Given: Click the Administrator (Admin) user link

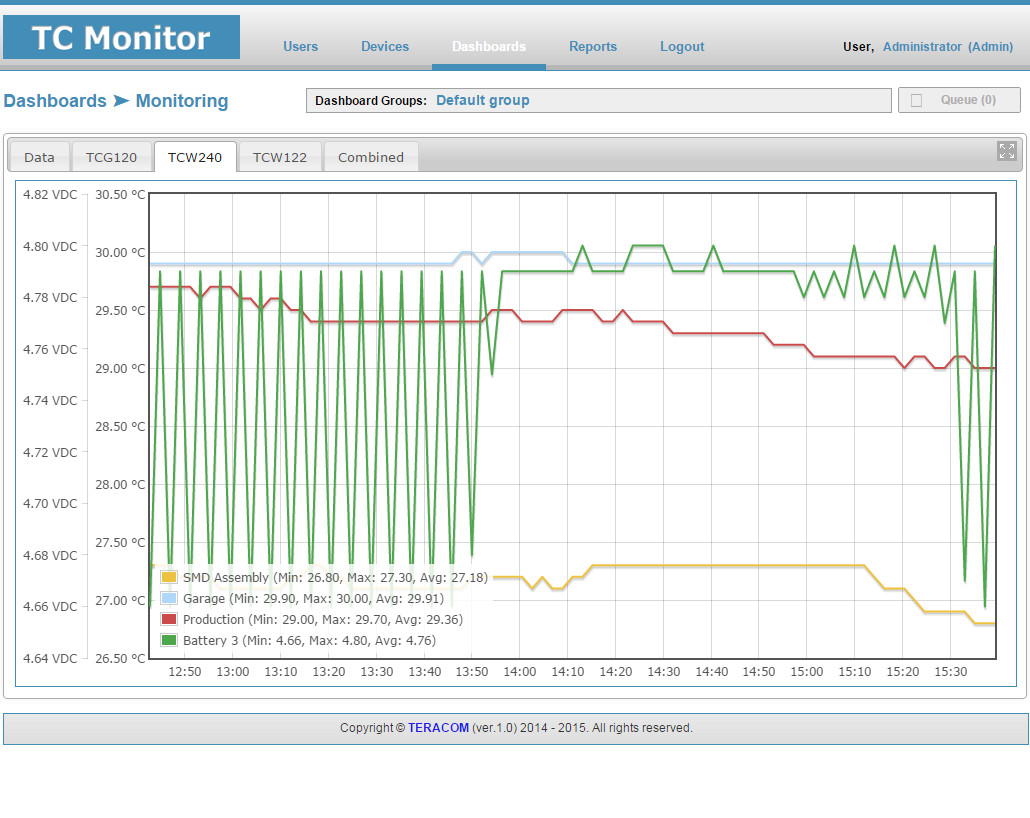Looking at the screenshot, I should [x=948, y=47].
